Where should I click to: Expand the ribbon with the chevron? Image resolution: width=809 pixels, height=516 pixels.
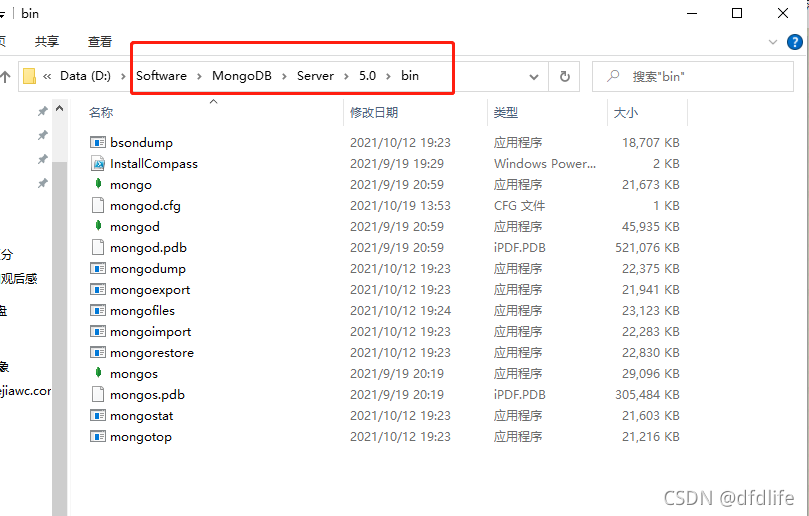pos(773,42)
